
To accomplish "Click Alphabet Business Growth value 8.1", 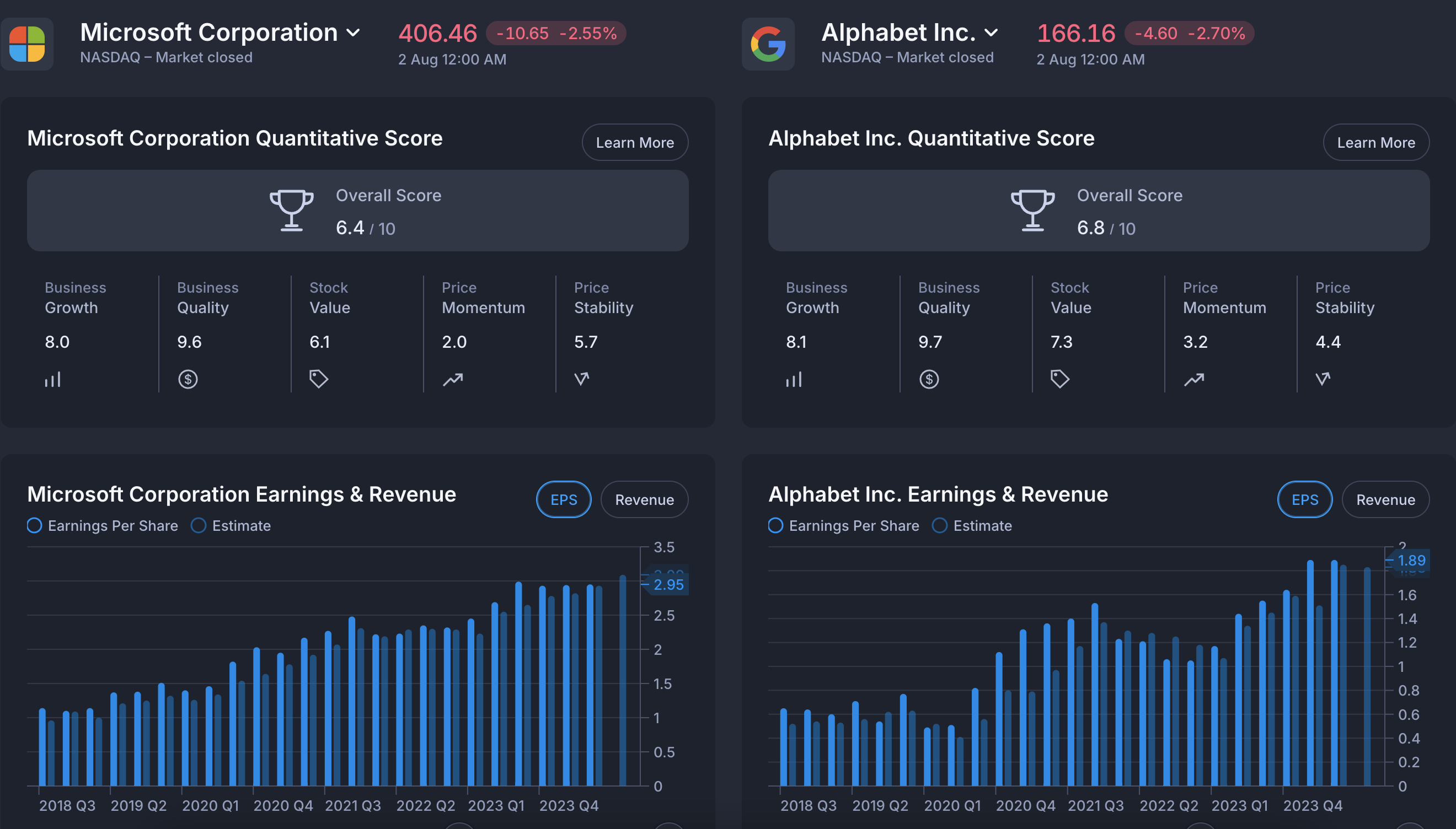I will point(796,342).
